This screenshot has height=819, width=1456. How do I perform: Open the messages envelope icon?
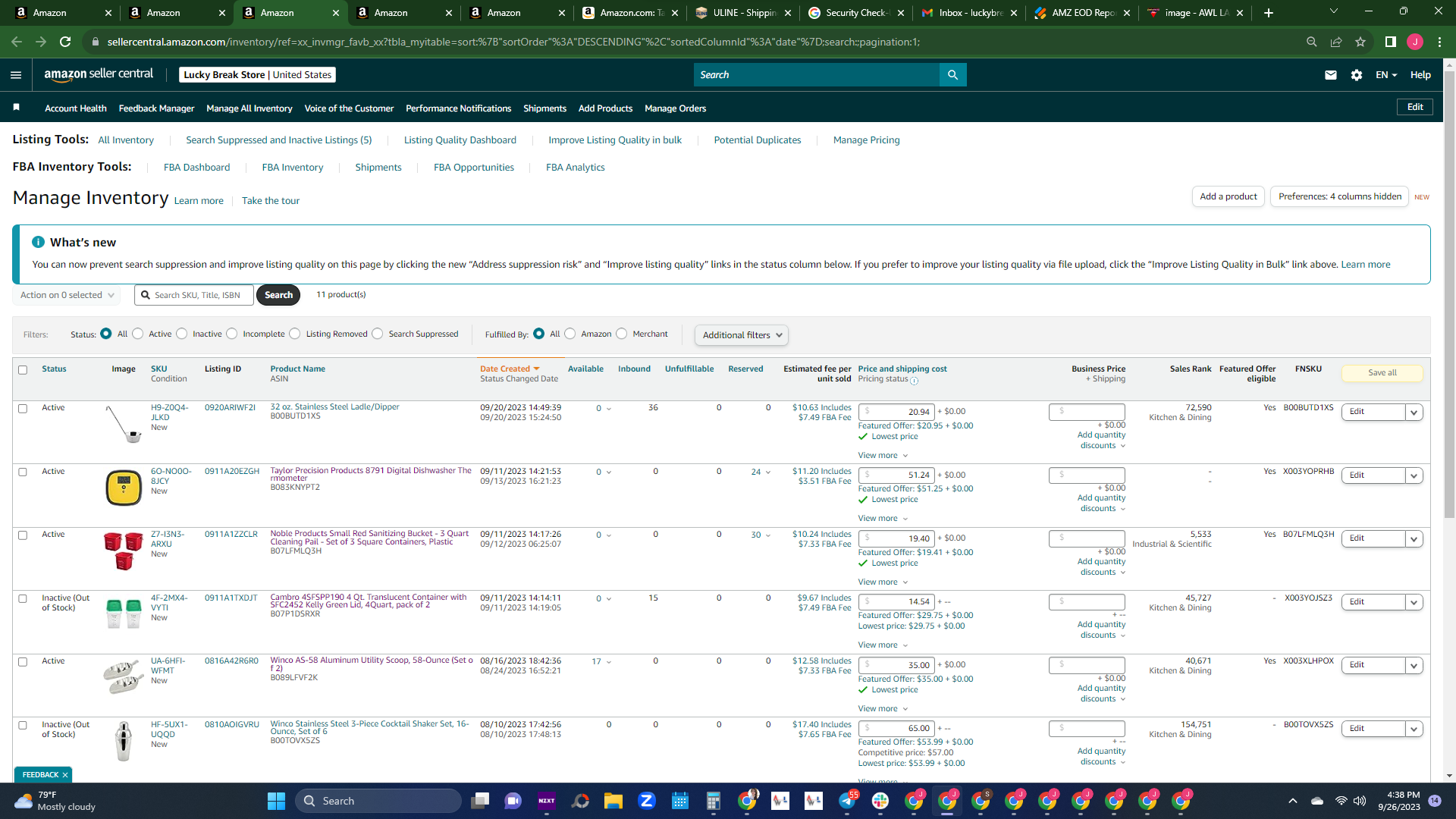(x=1331, y=75)
